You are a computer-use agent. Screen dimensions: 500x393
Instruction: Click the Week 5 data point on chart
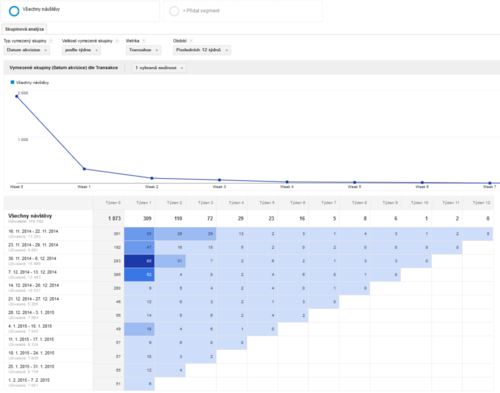coord(355,182)
